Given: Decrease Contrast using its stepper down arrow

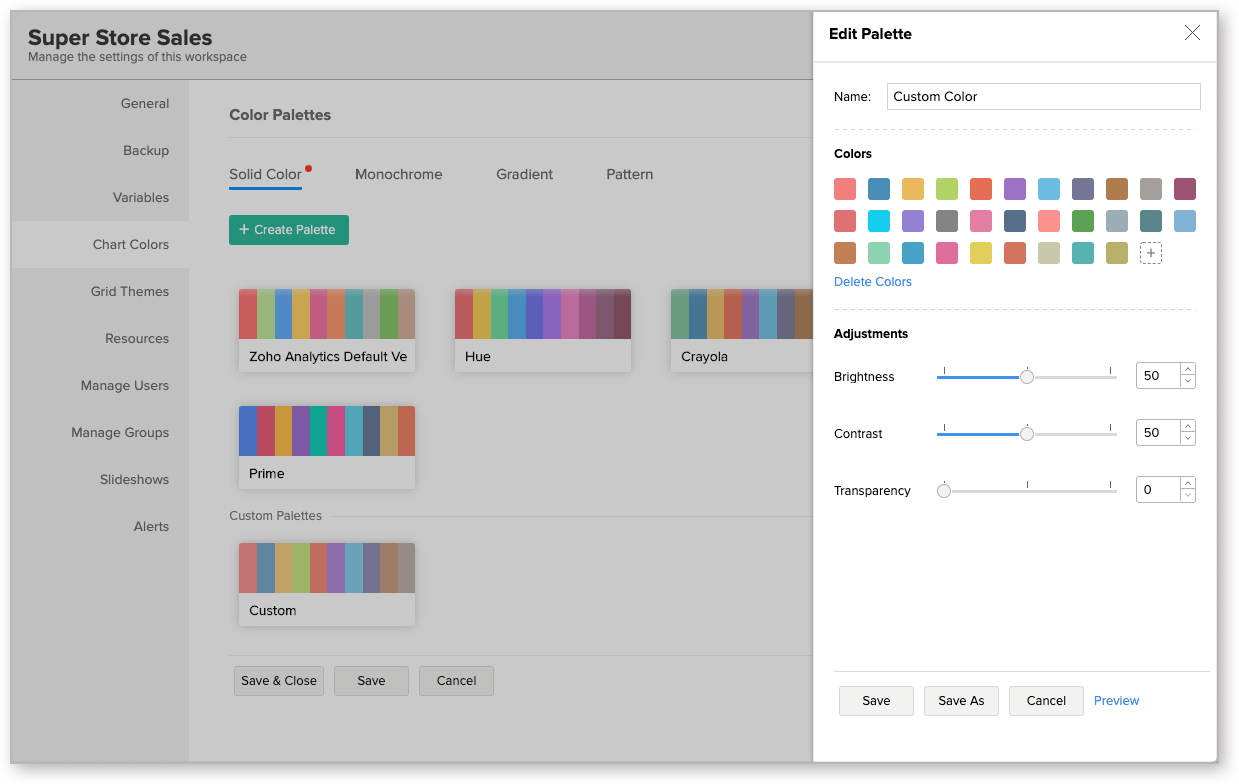Looking at the screenshot, I should [x=1187, y=439].
